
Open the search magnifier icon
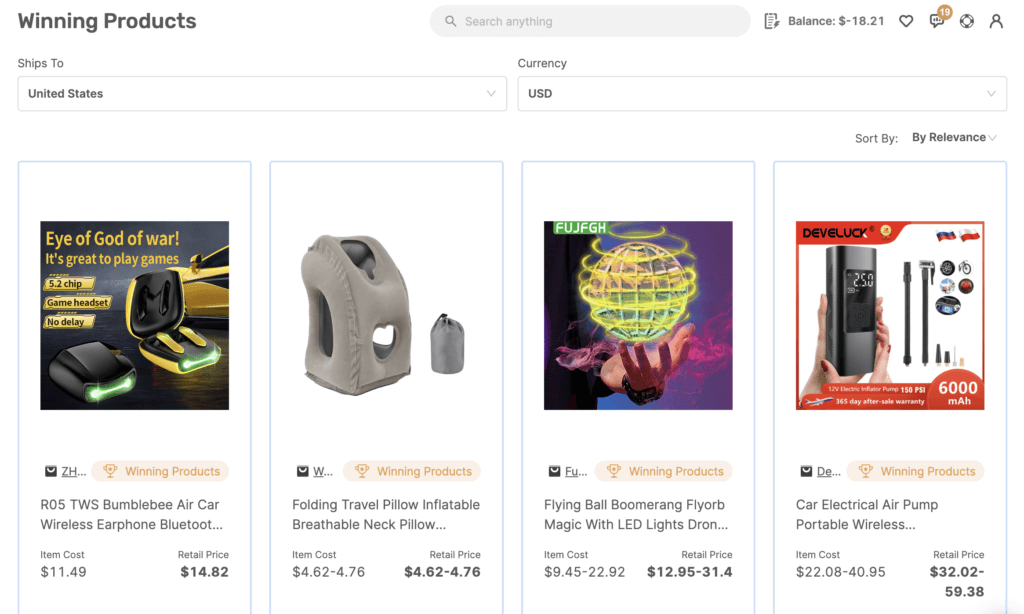click(x=450, y=21)
